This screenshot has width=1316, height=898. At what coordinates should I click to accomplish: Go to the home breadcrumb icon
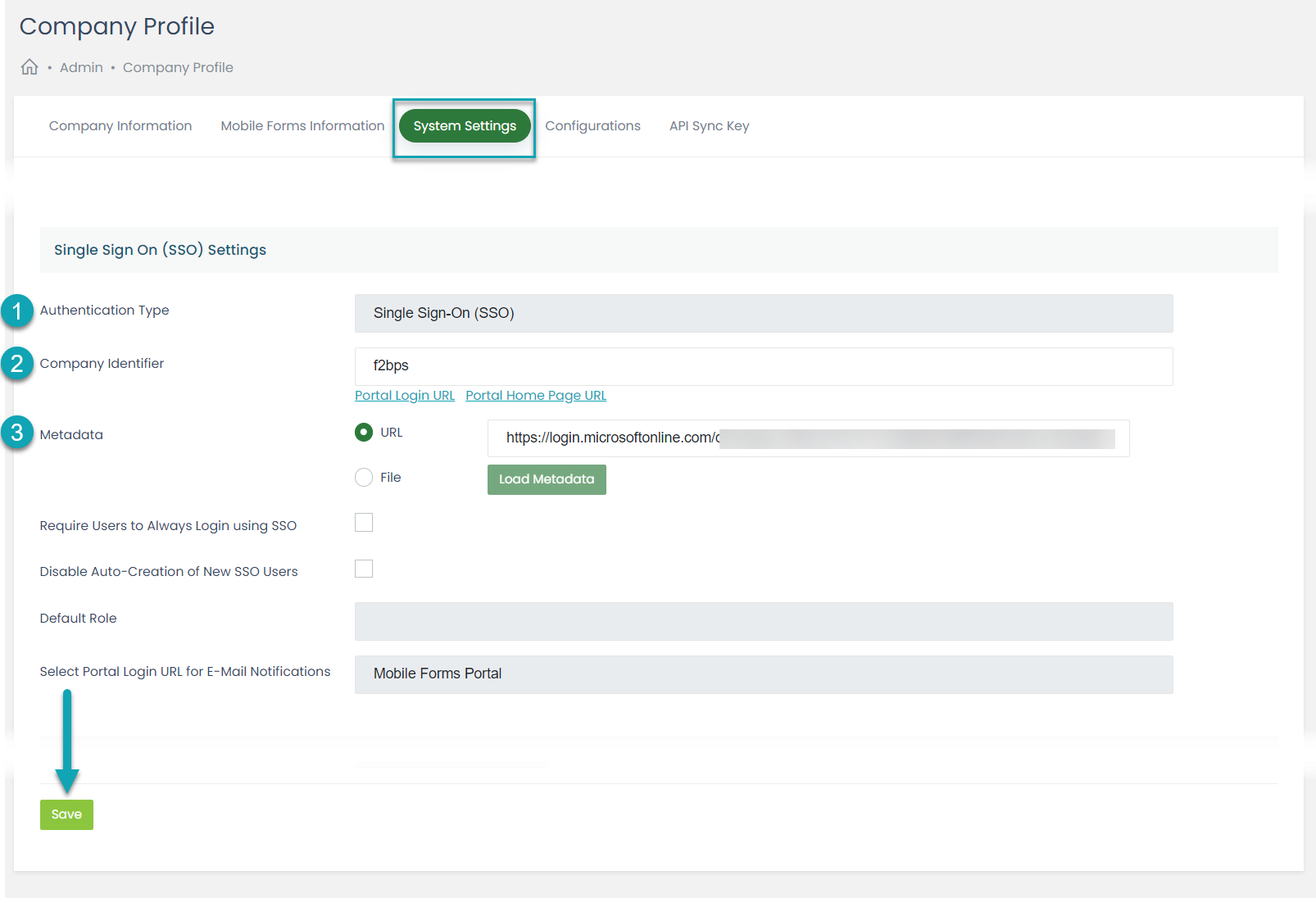point(29,67)
